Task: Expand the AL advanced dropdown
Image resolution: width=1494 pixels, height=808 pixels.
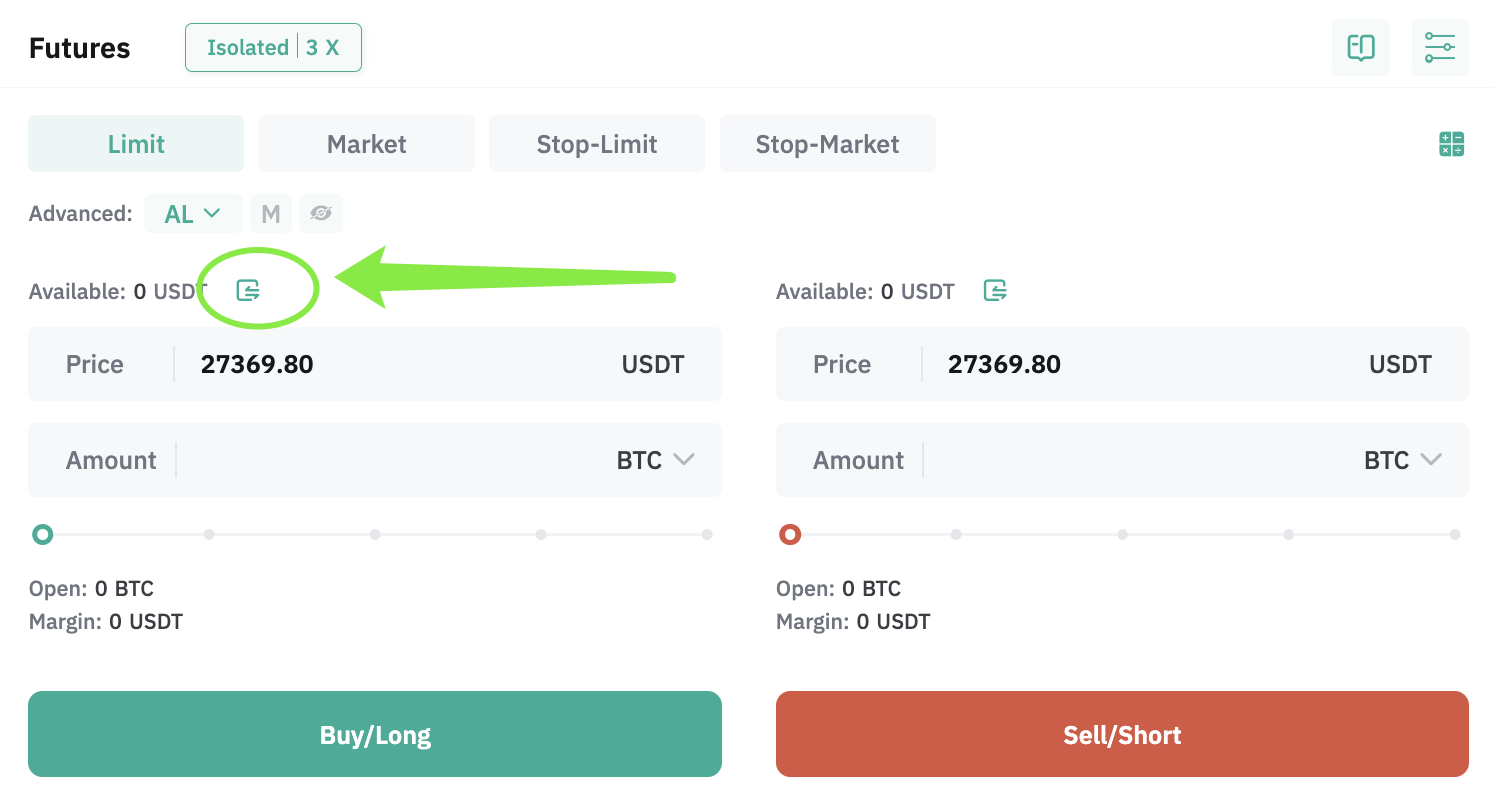Action: tap(193, 213)
